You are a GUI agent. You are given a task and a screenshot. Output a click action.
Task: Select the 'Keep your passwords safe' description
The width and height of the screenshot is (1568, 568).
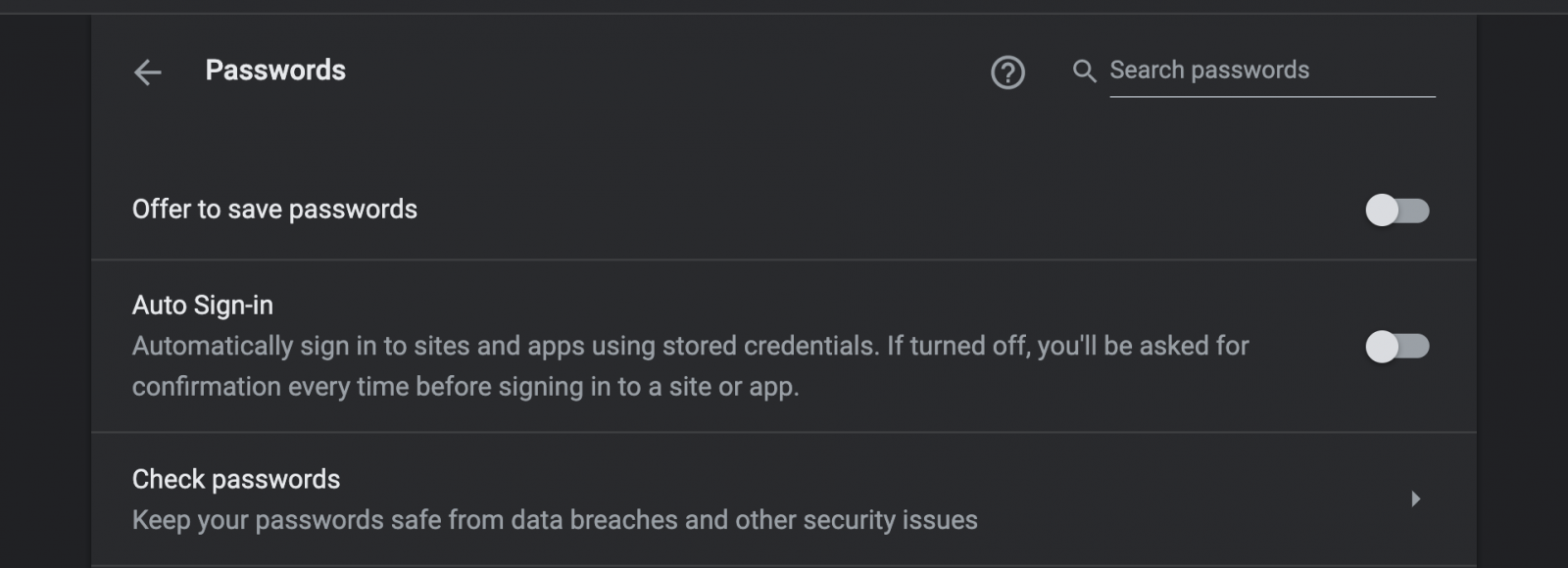coord(555,520)
